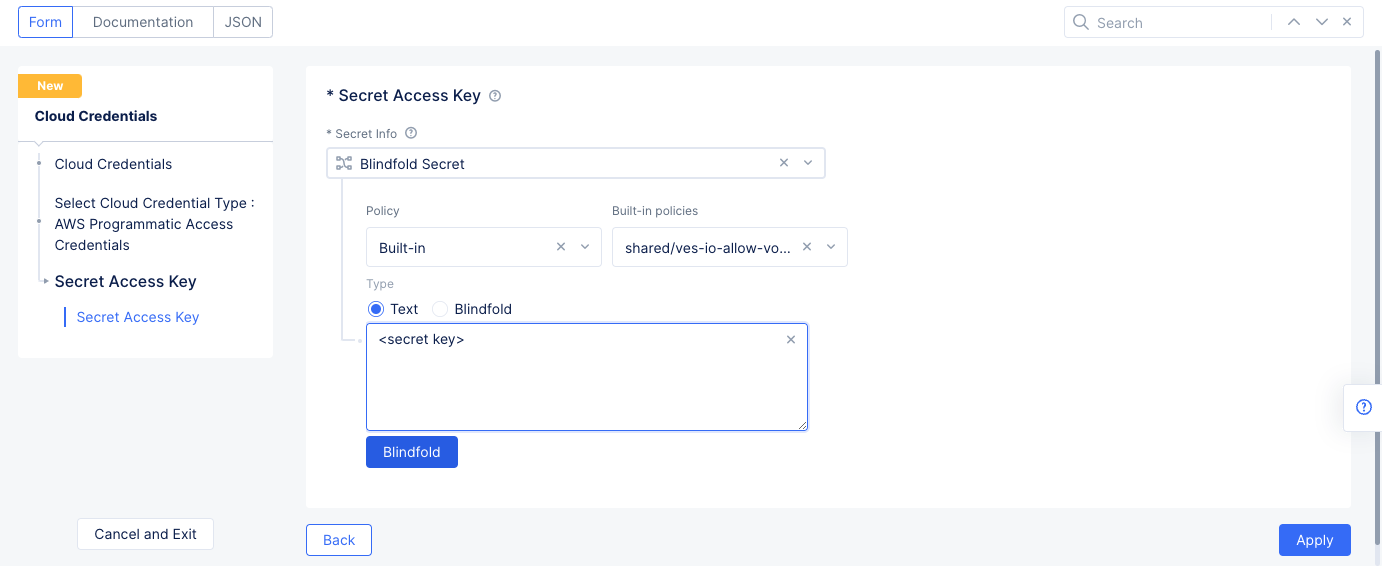Image resolution: width=1382 pixels, height=566 pixels.
Task: Expand the Secret Info dropdown
Action: pyautogui.click(x=808, y=163)
